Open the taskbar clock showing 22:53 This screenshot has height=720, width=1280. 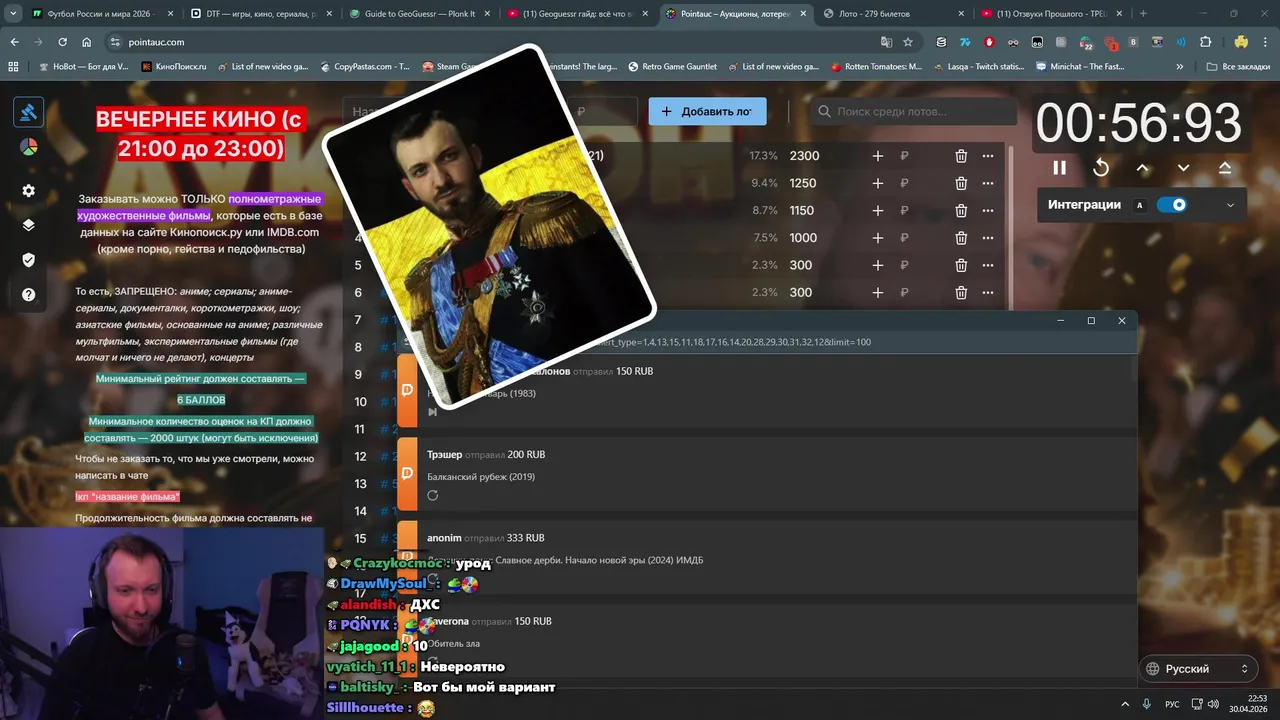[1249, 704]
